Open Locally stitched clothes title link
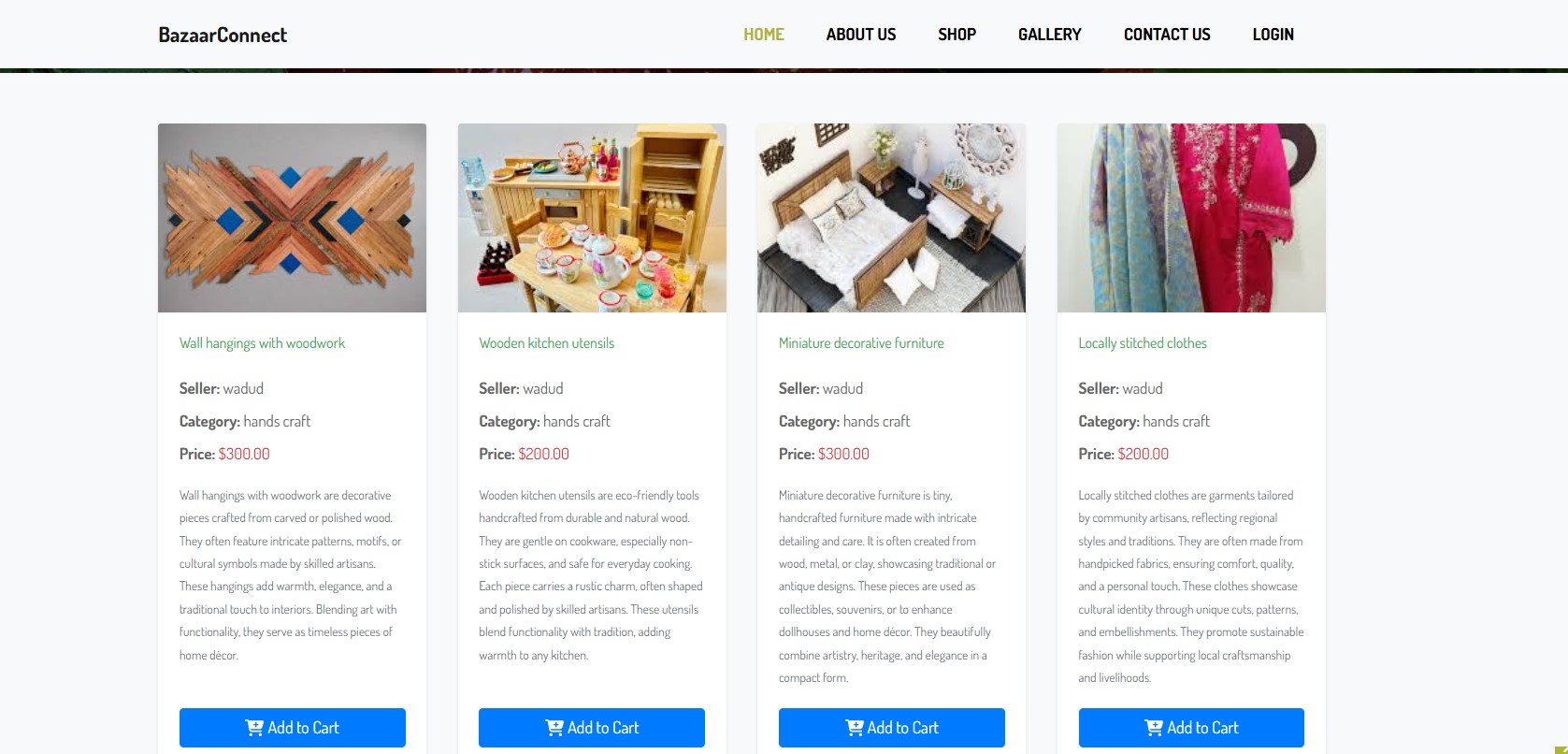Image resolution: width=1568 pixels, height=754 pixels. pyautogui.click(x=1143, y=343)
